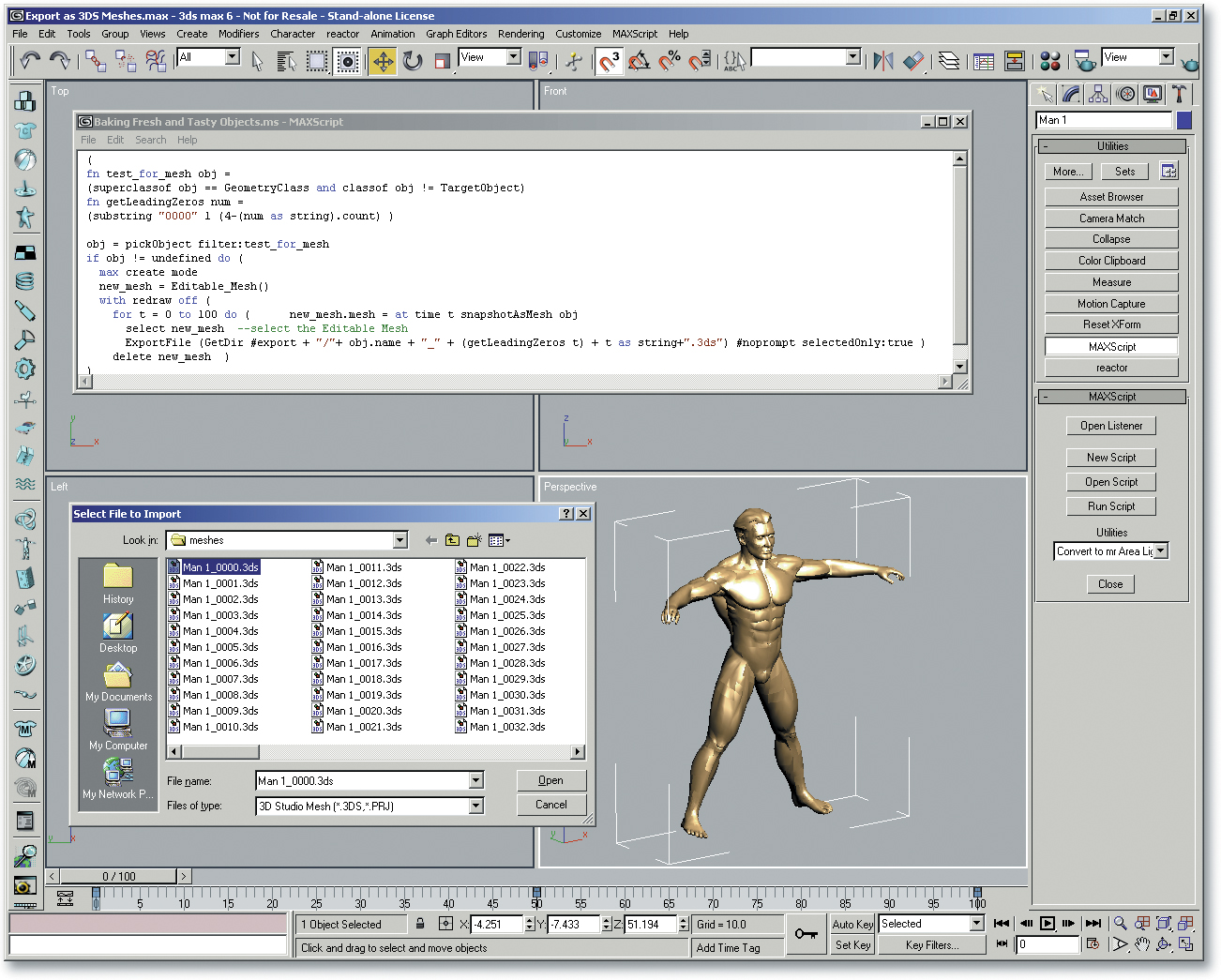Activate the Select and Rotate tool
The image size is (1221, 980).
click(x=413, y=62)
